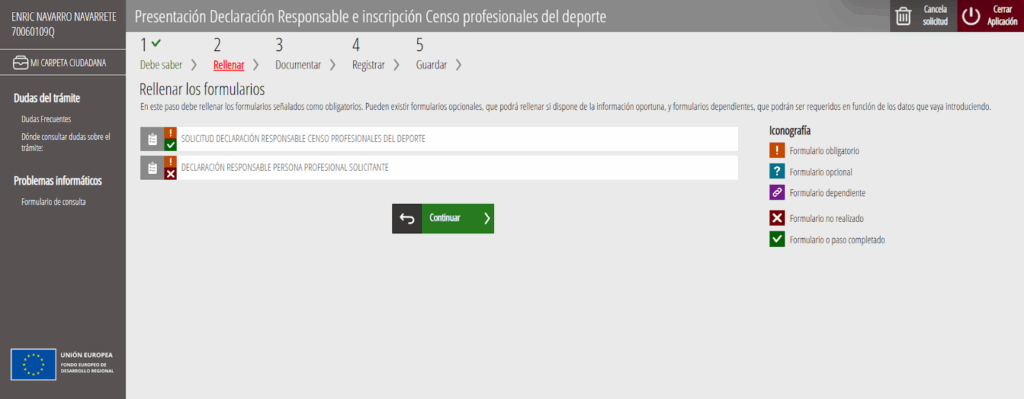Open Declaración Responsable Persona Profesional Solicitante form
This screenshot has height=399, width=1024.
(x=439, y=168)
